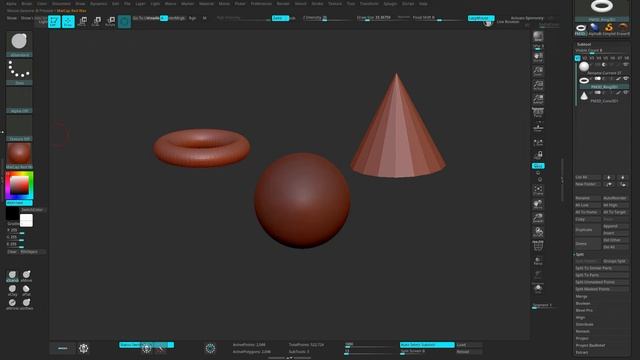
Task: Expand the Remesh section
Action: (582, 331)
